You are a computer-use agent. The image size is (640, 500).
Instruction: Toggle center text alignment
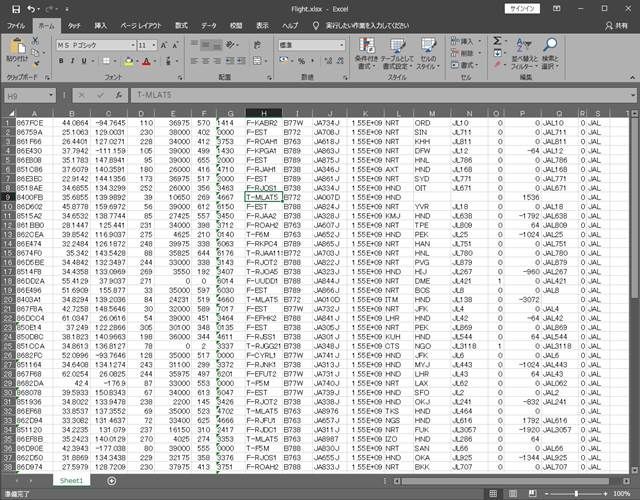click(206, 61)
